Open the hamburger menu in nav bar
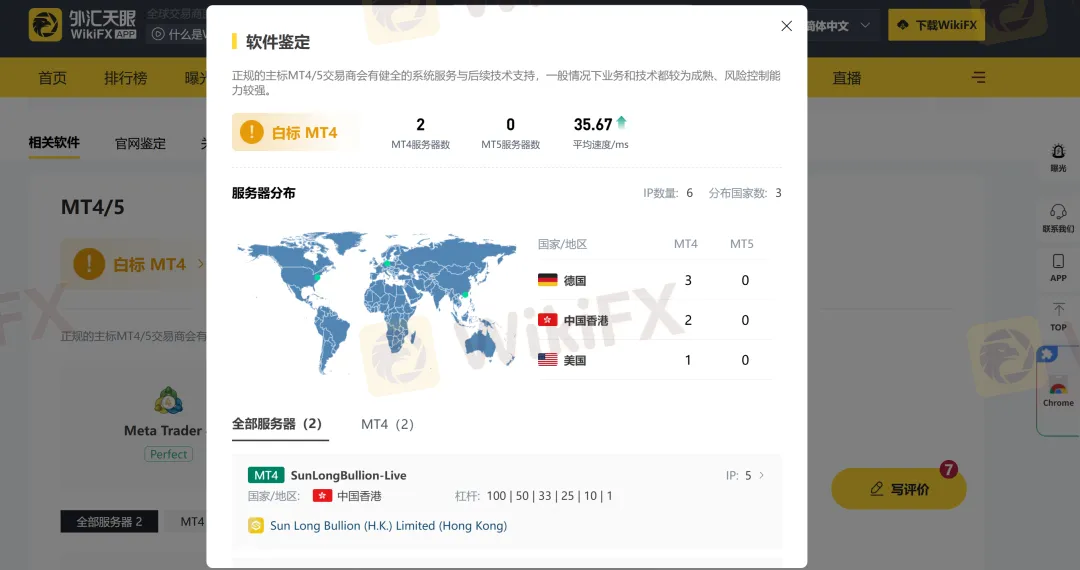The image size is (1080, 570). pyautogui.click(x=978, y=78)
